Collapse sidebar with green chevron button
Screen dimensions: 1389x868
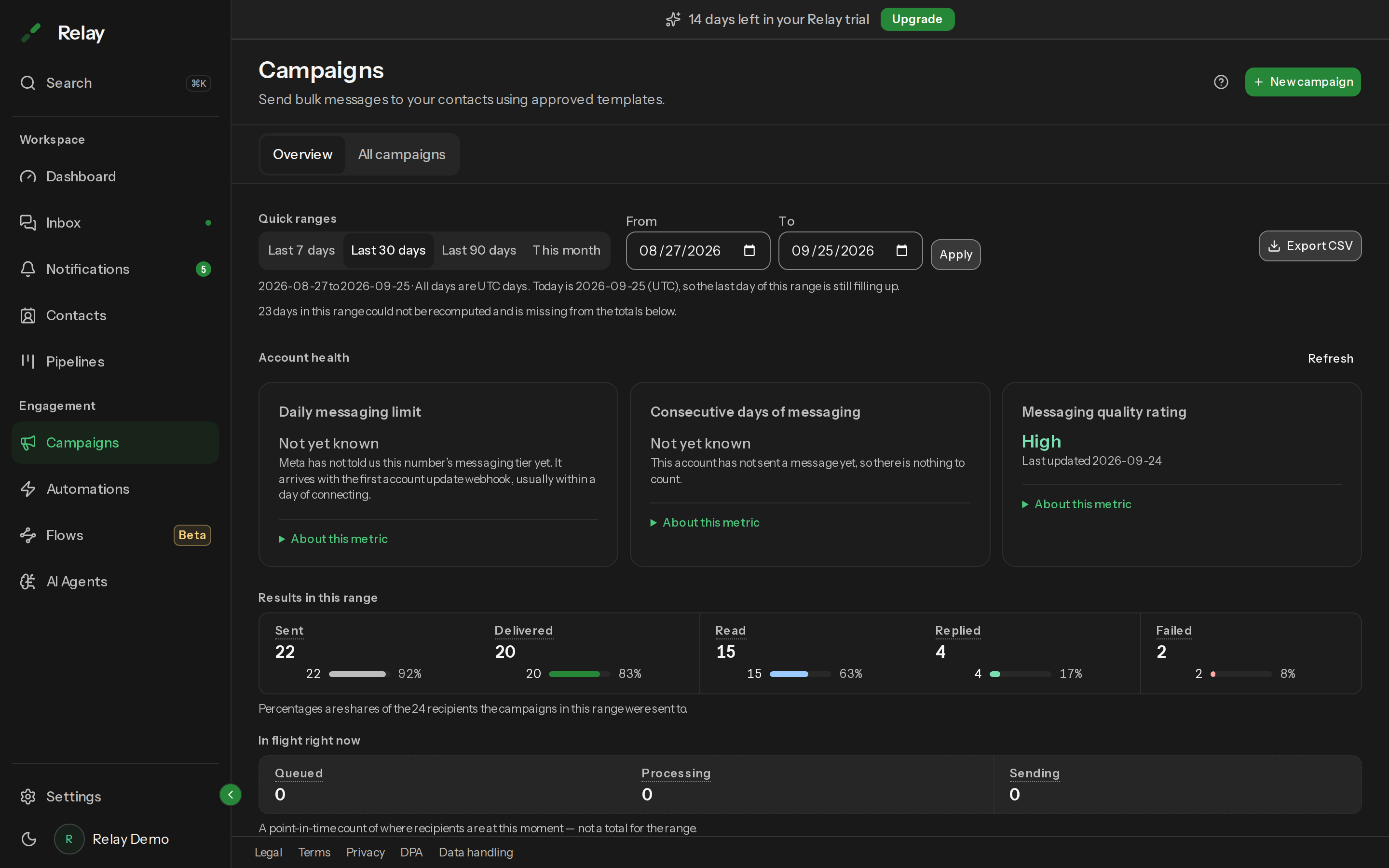coord(230,795)
